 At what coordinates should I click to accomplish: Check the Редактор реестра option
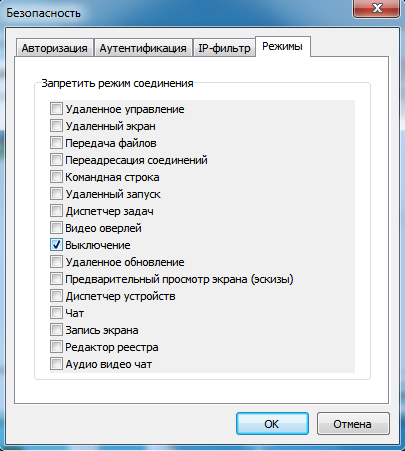[x=56, y=347]
